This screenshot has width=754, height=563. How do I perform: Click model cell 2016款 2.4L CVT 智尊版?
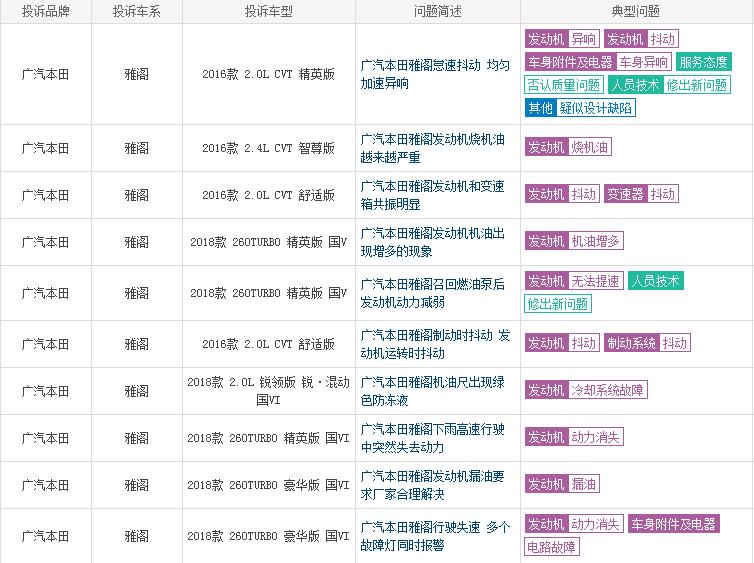coord(268,148)
